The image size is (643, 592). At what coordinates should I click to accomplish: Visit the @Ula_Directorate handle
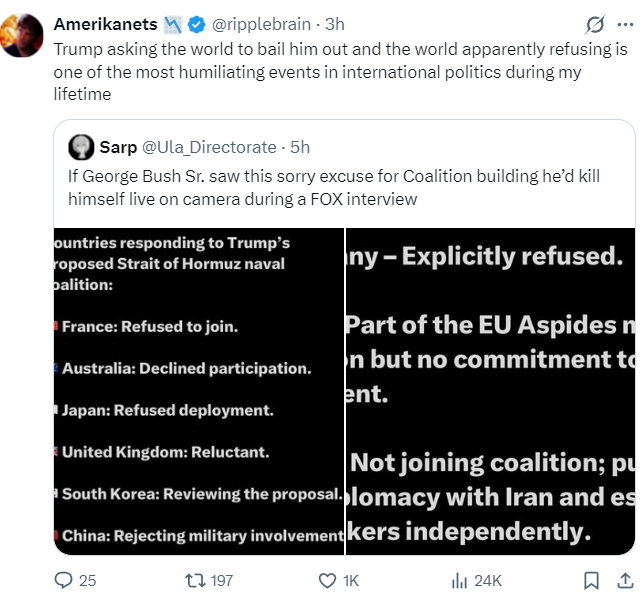208,147
